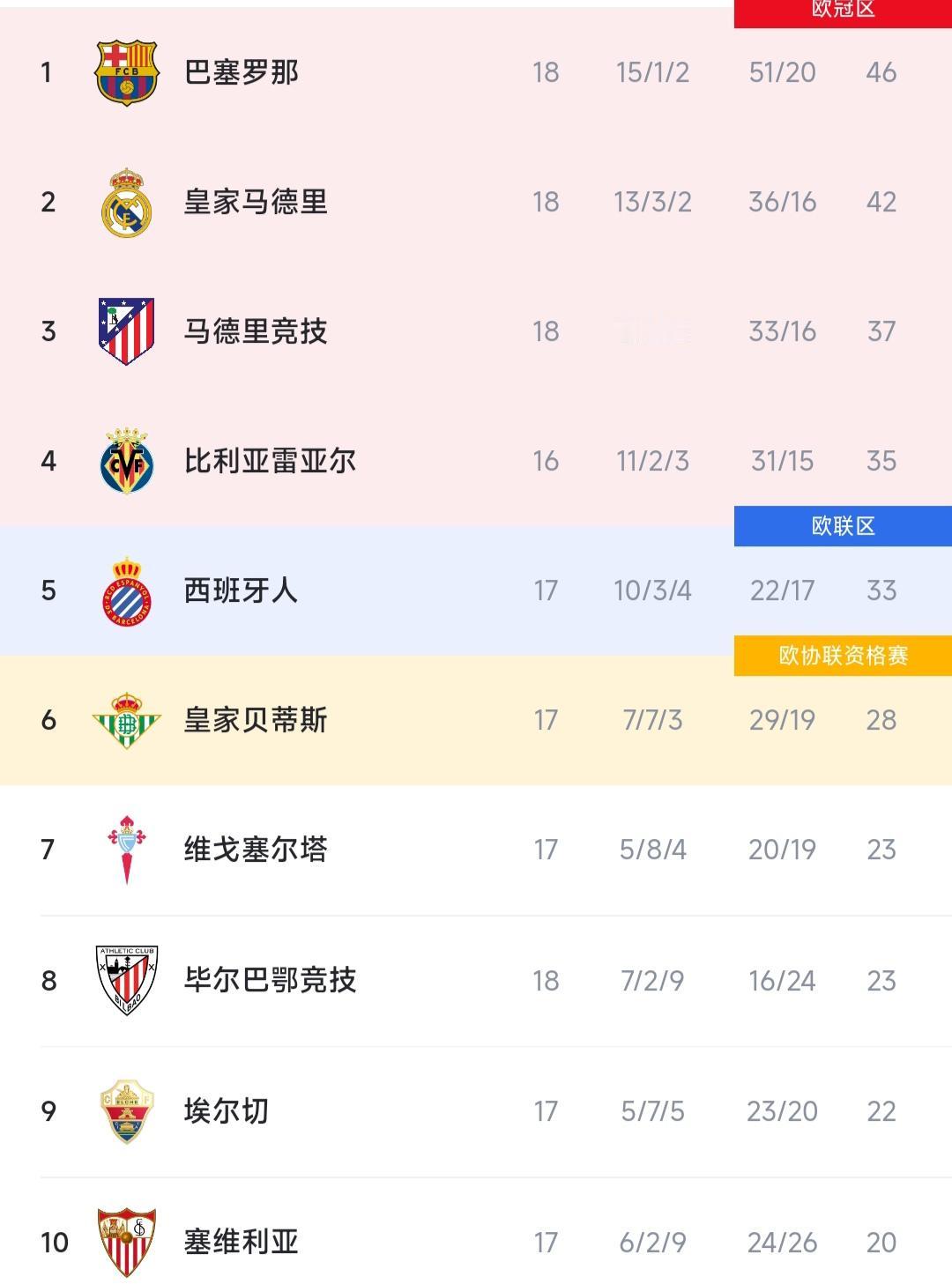Select the Barcelona club crest

coord(126,73)
